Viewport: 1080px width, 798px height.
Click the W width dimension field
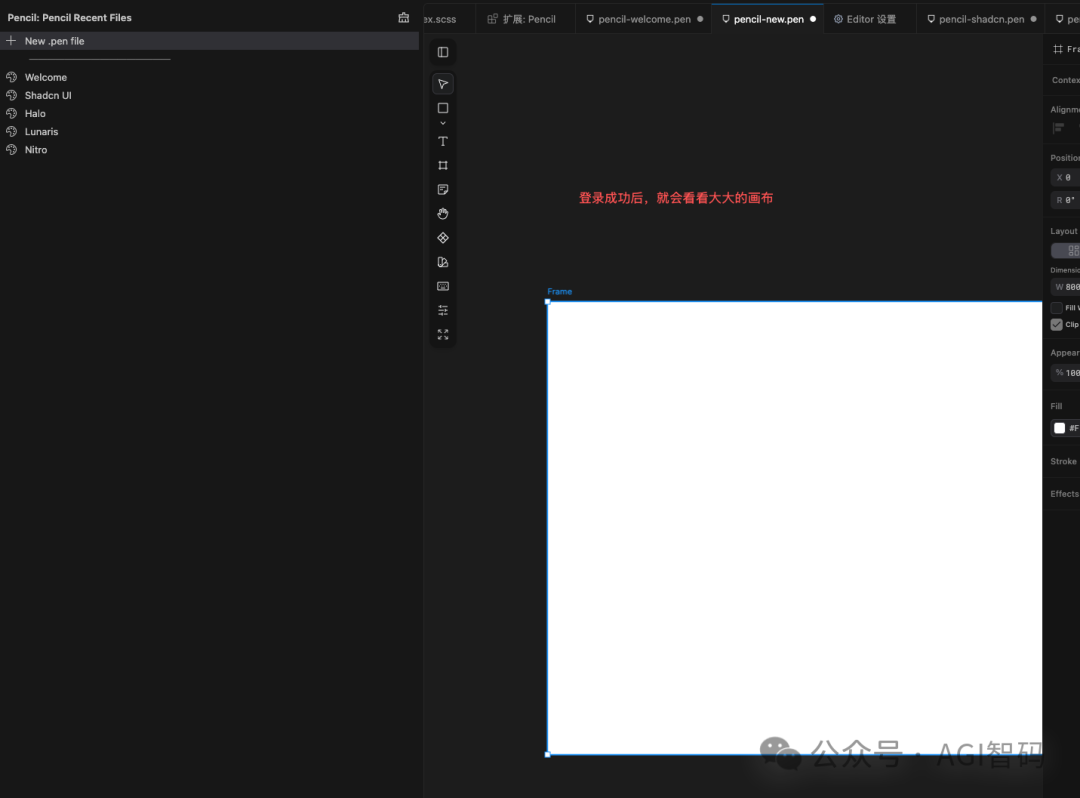(x=1066, y=287)
